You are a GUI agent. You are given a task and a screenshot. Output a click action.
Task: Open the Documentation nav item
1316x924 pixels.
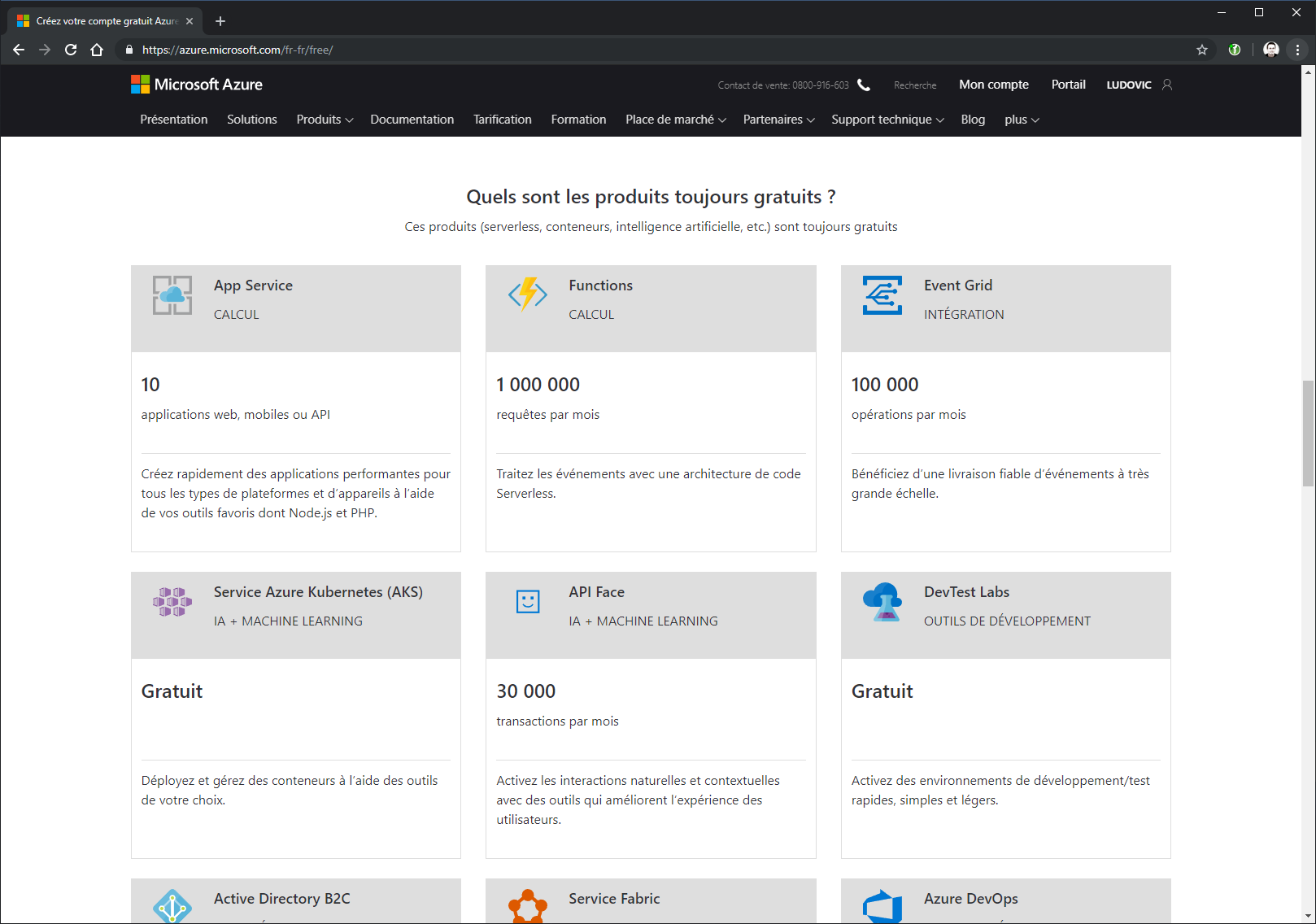pyautogui.click(x=412, y=120)
